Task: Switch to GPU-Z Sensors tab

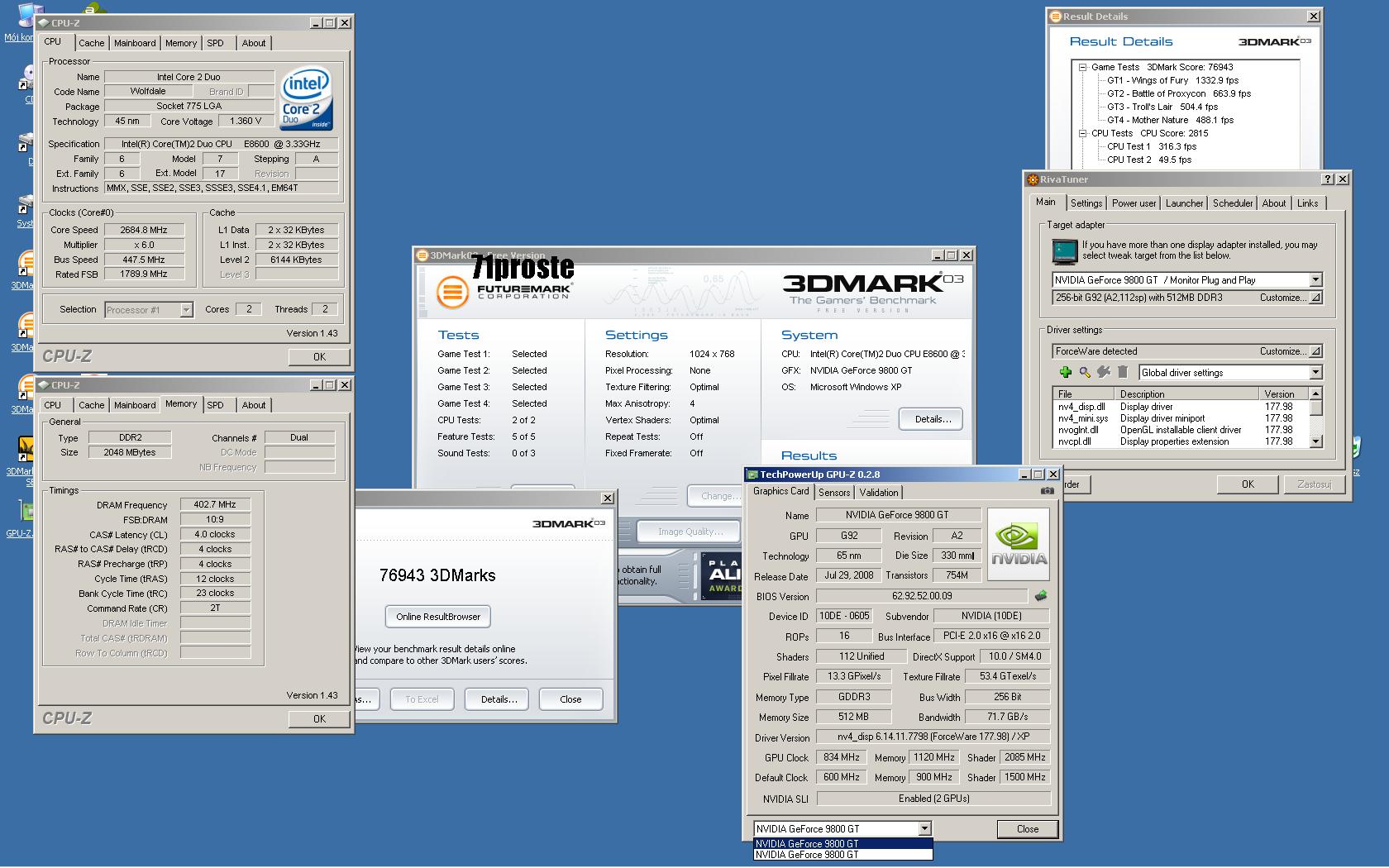Action: 834,493
